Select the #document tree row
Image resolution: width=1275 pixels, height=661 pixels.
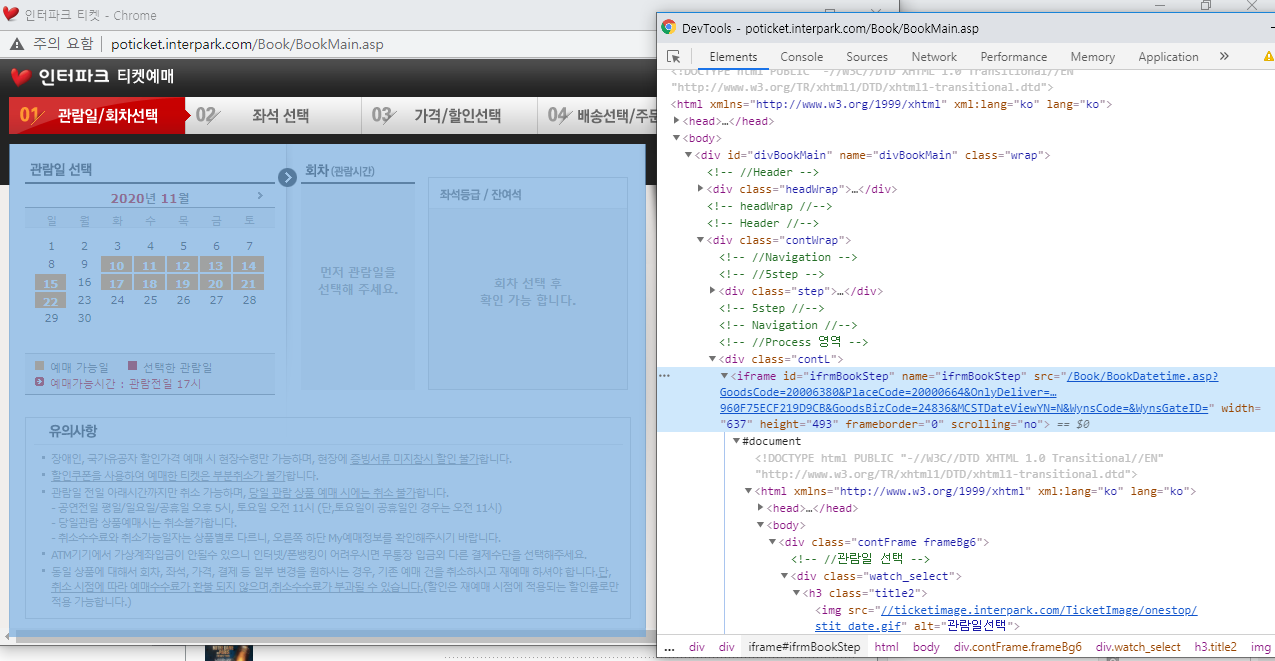(x=771, y=440)
